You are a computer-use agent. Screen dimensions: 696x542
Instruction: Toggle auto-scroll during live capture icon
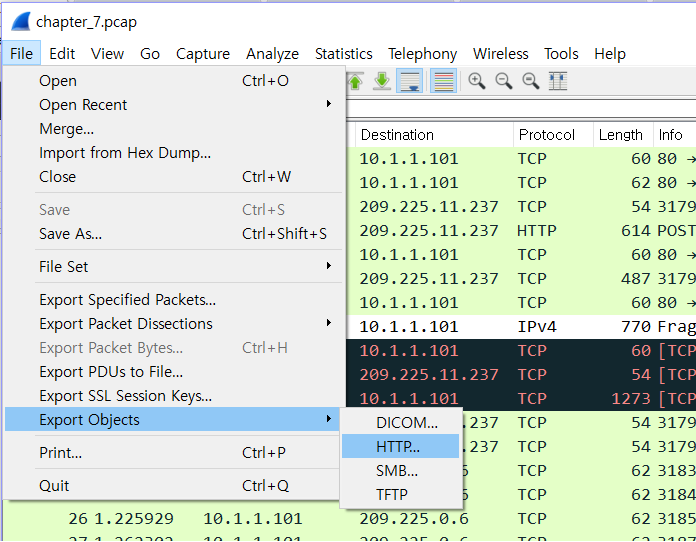point(409,81)
